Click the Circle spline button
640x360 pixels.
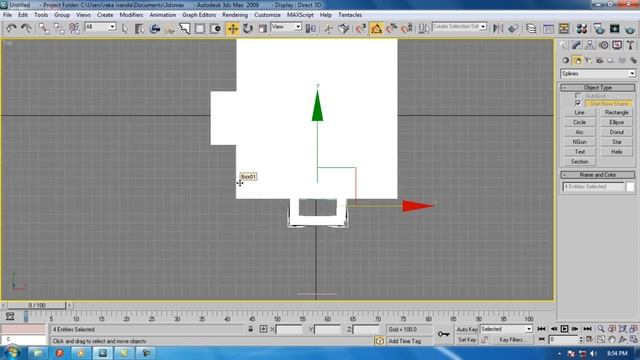click(x=579, y=122)
